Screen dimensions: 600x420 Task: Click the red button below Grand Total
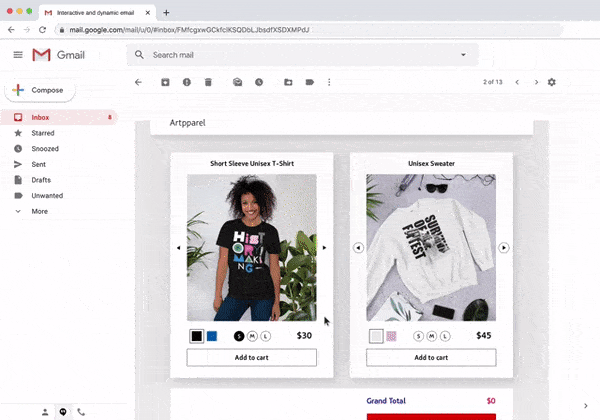[x=431, y=417]
